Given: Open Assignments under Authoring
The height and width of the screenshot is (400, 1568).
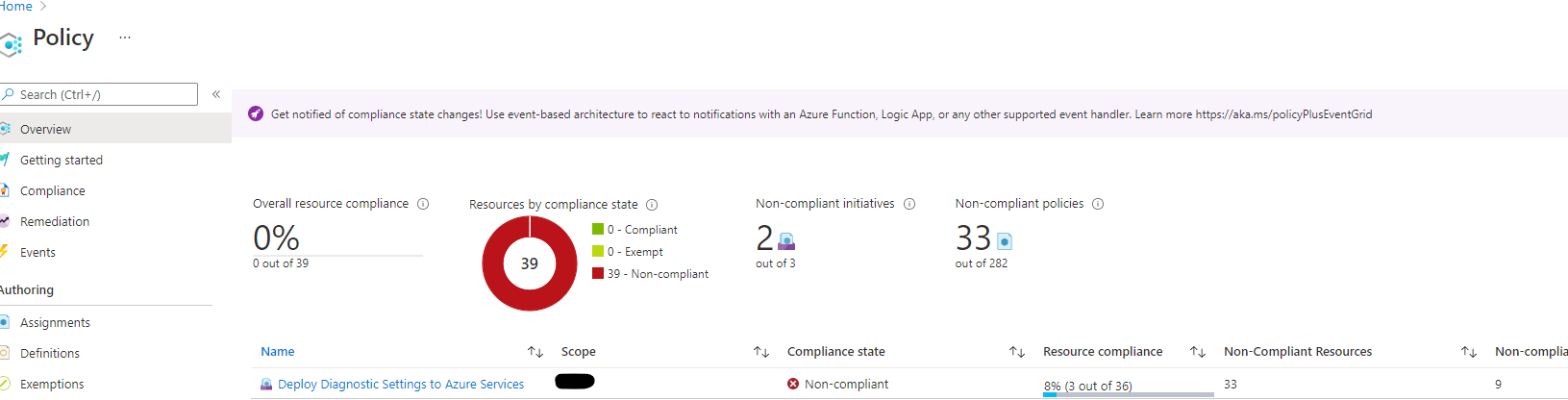Looking at the screenshot, I should pos(55,322).
